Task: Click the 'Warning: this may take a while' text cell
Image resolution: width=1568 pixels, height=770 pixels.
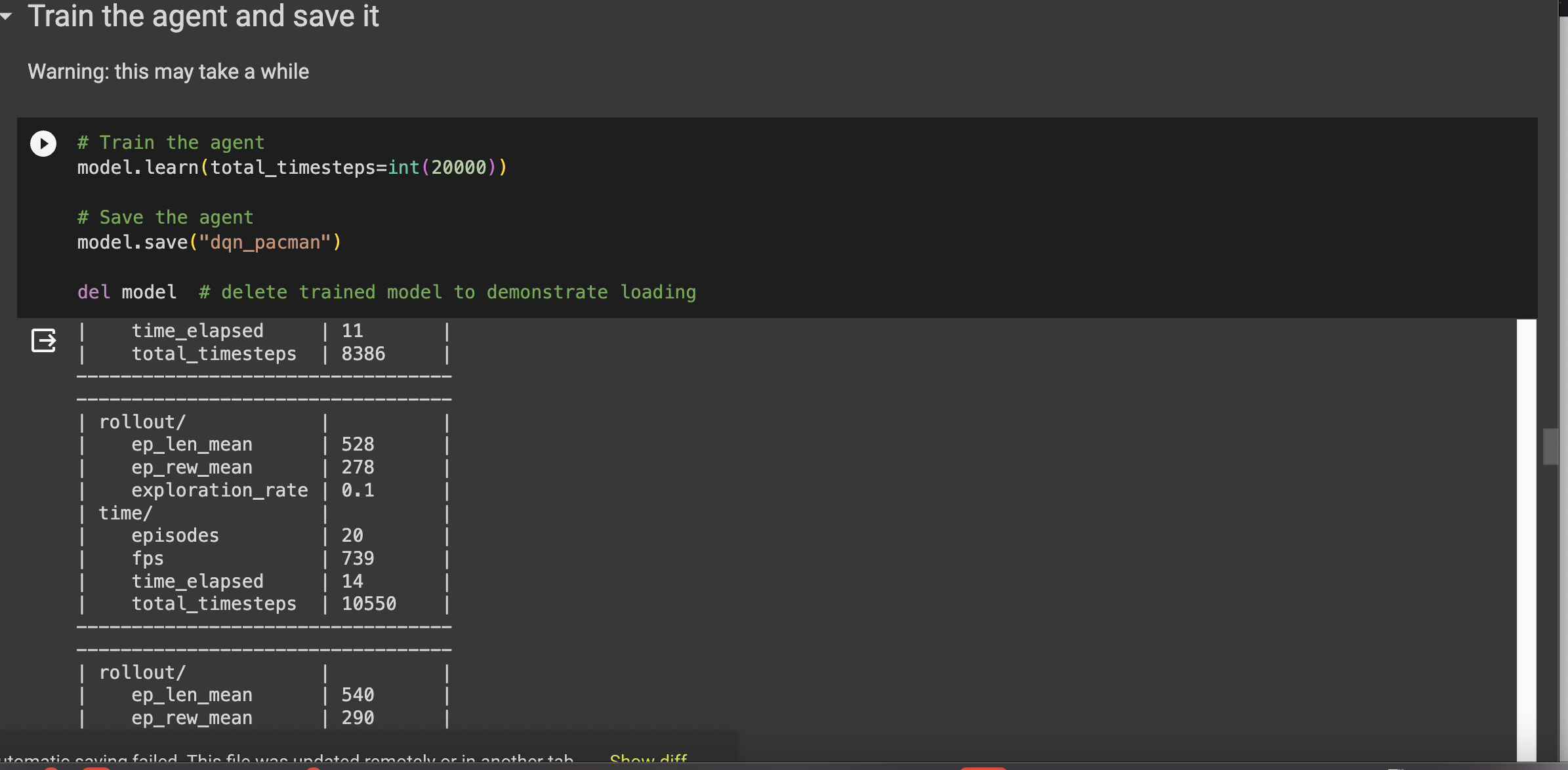Action: coord(168,71)
